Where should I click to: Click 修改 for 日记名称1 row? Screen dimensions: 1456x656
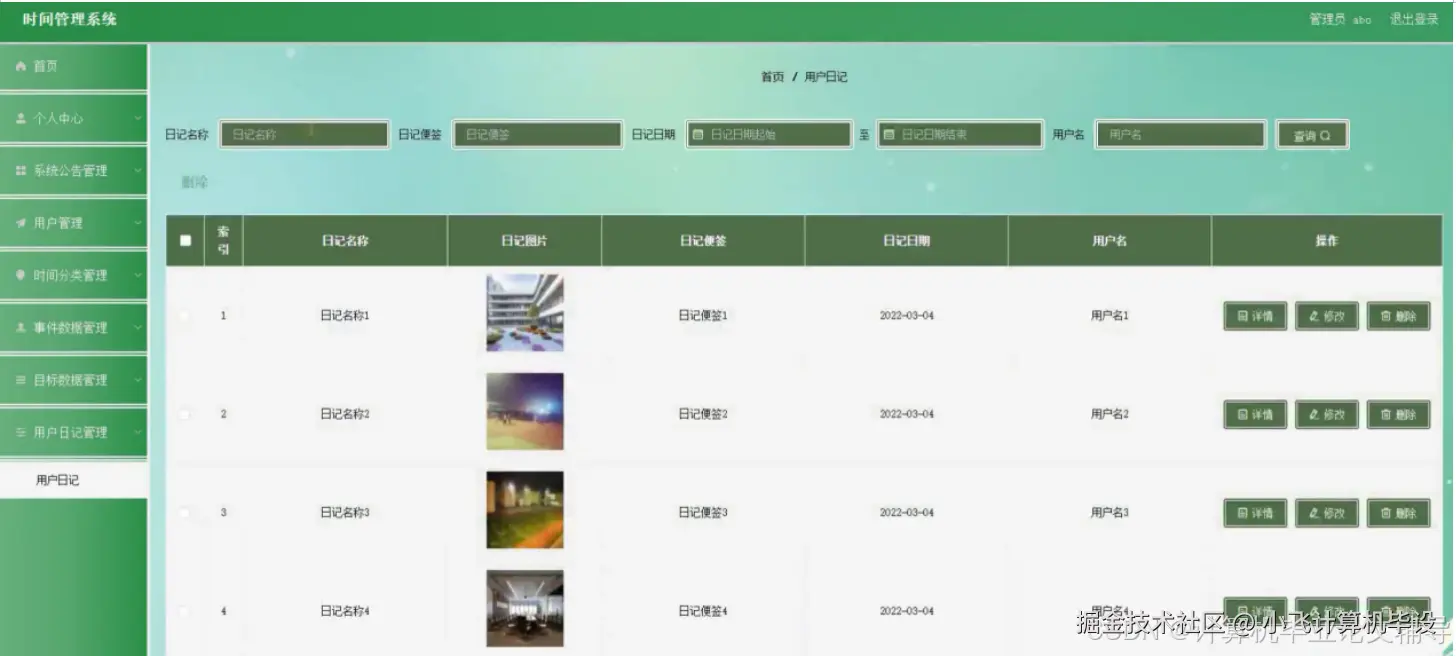1327,316
